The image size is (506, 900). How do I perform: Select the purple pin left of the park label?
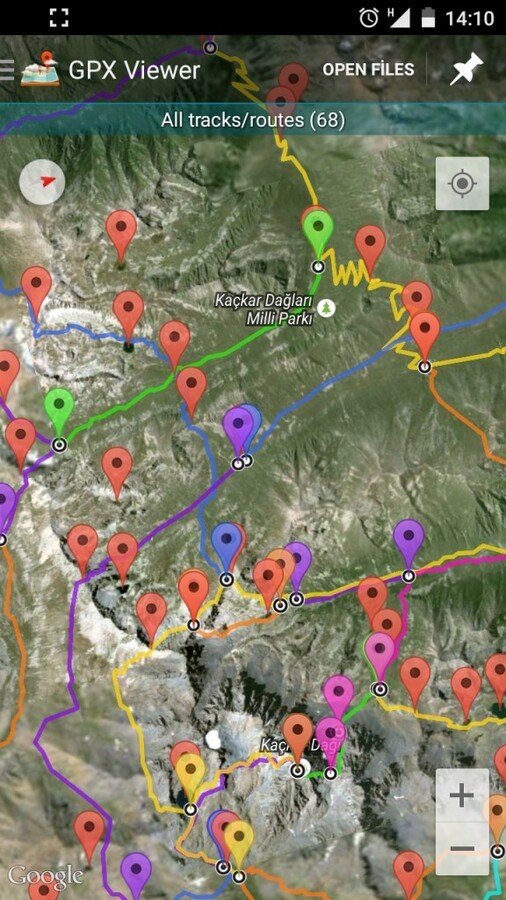[x=237, y=430]
